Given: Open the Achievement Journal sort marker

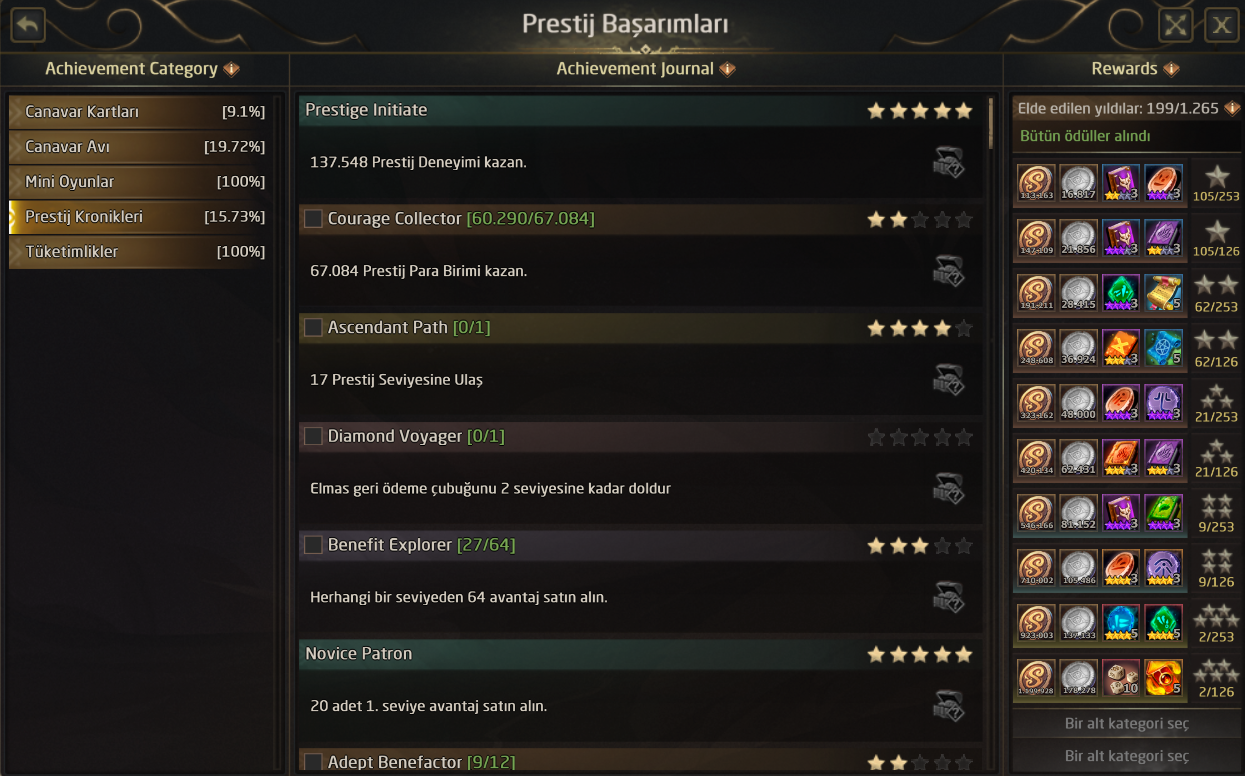Looking at the screenshot, I should pyautogui.click(x=727, y=69).
